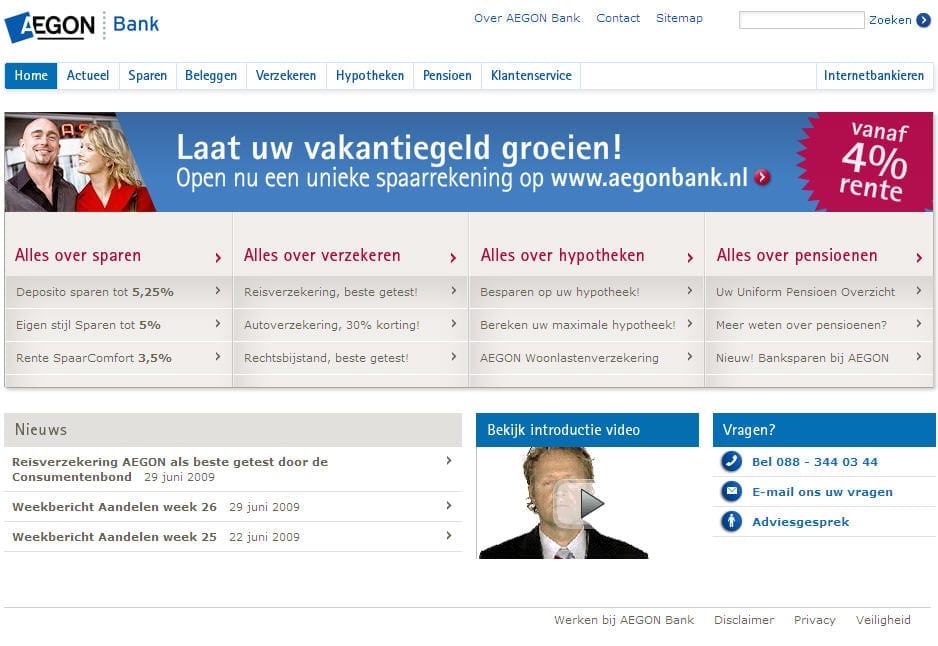938x646 pixels.
Task: Play the introductie video
Action: click(591, 503)
